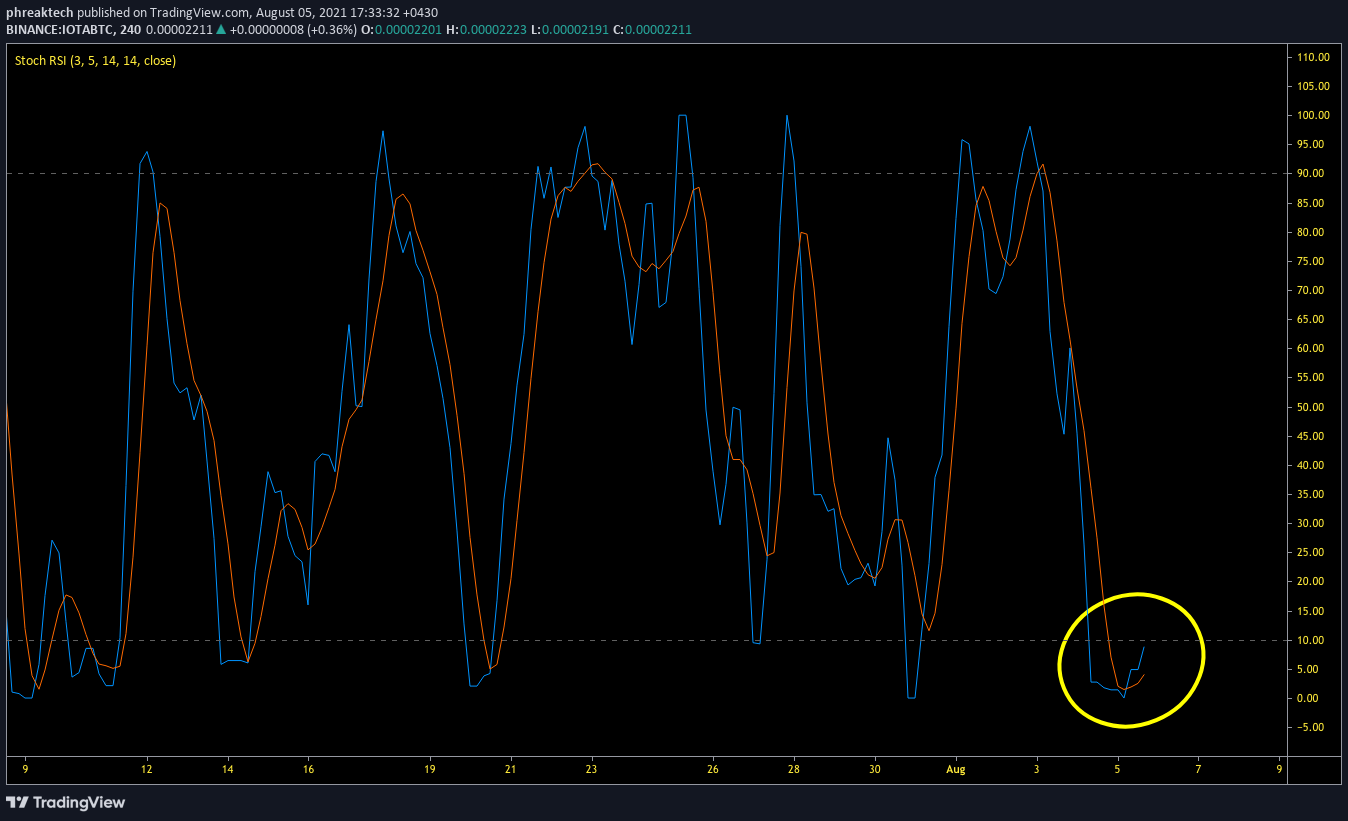The height and width of the screenshot is (821, 1348).
Task: Click the high value H:0.00002223
Action: click(x=487, y=30)
